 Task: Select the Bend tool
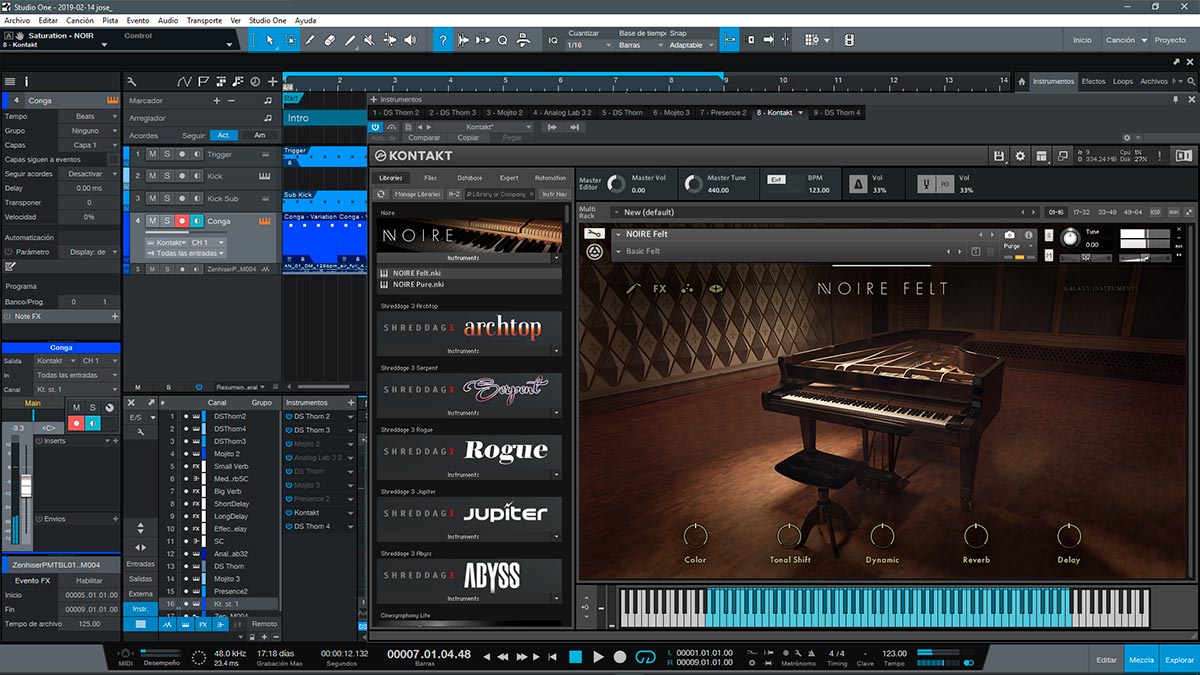[x=390, y=40]
